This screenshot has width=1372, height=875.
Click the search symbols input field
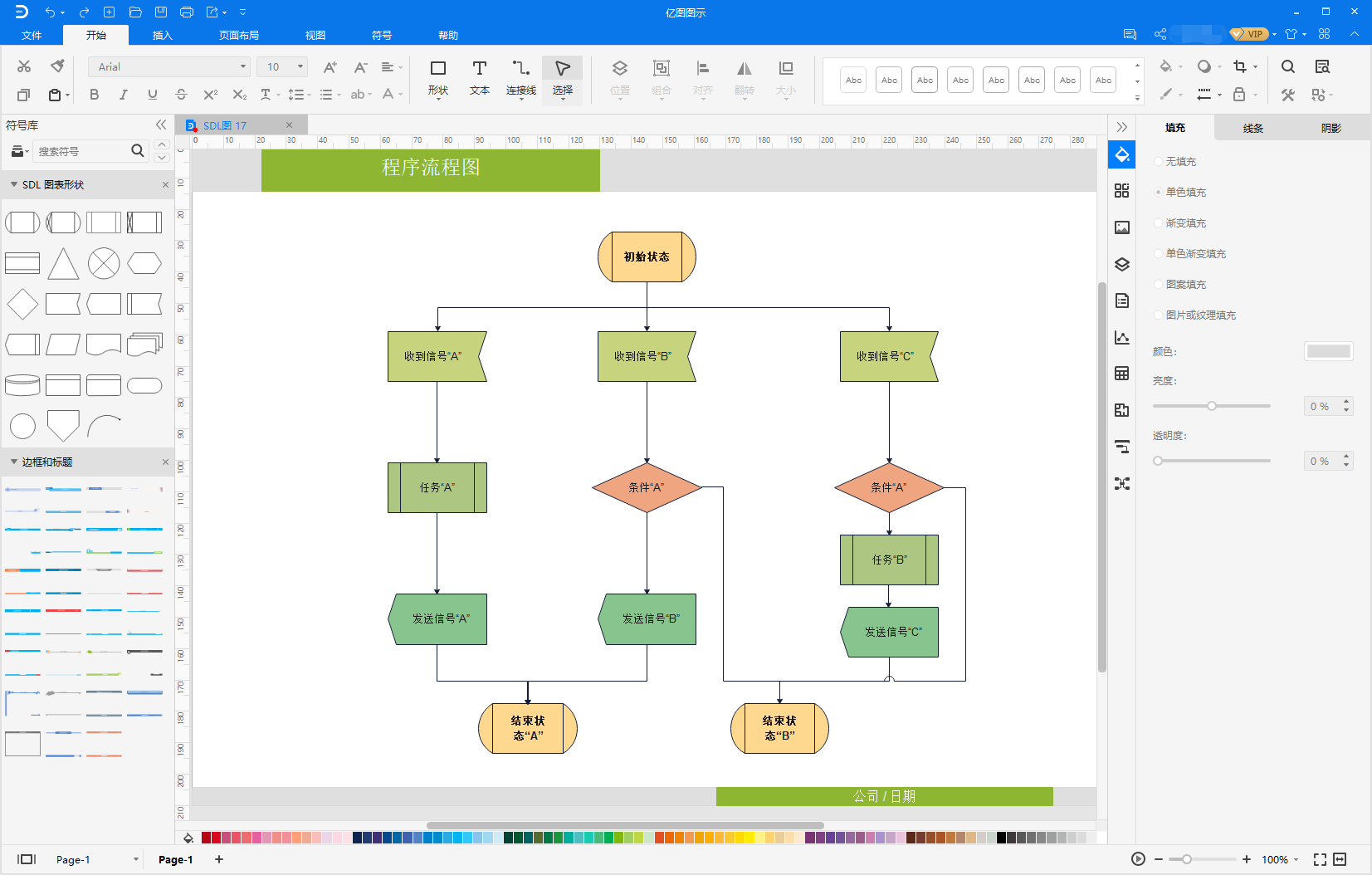click(81, 151)
